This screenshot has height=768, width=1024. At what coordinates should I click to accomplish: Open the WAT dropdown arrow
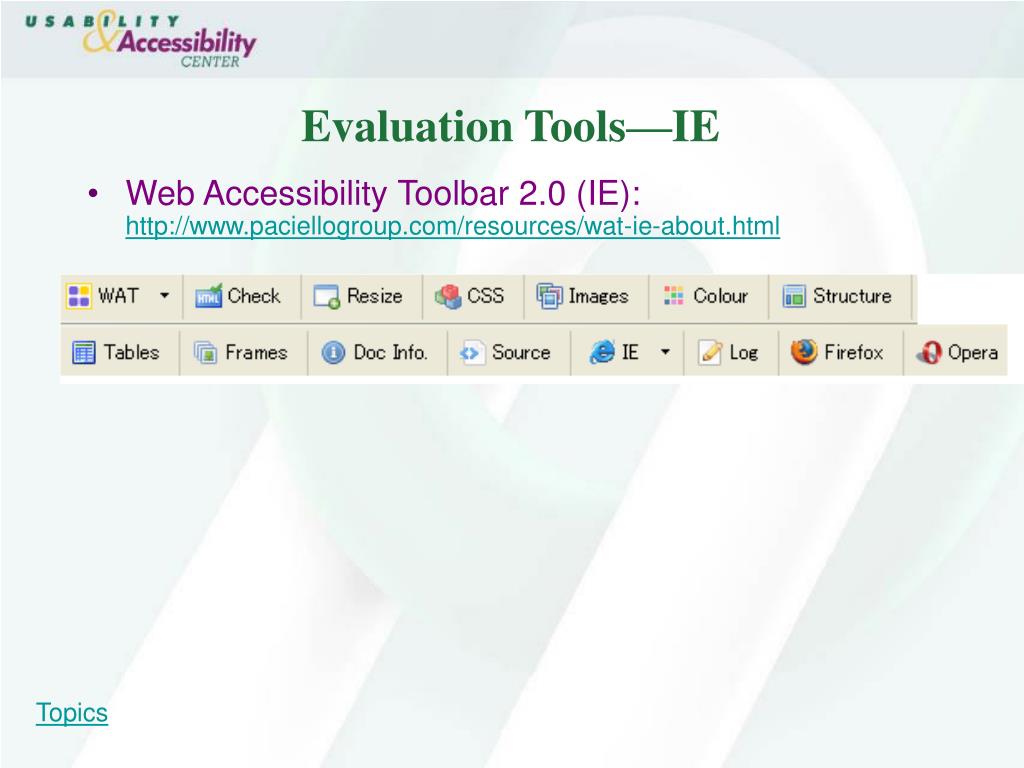(x=165, y=295)
